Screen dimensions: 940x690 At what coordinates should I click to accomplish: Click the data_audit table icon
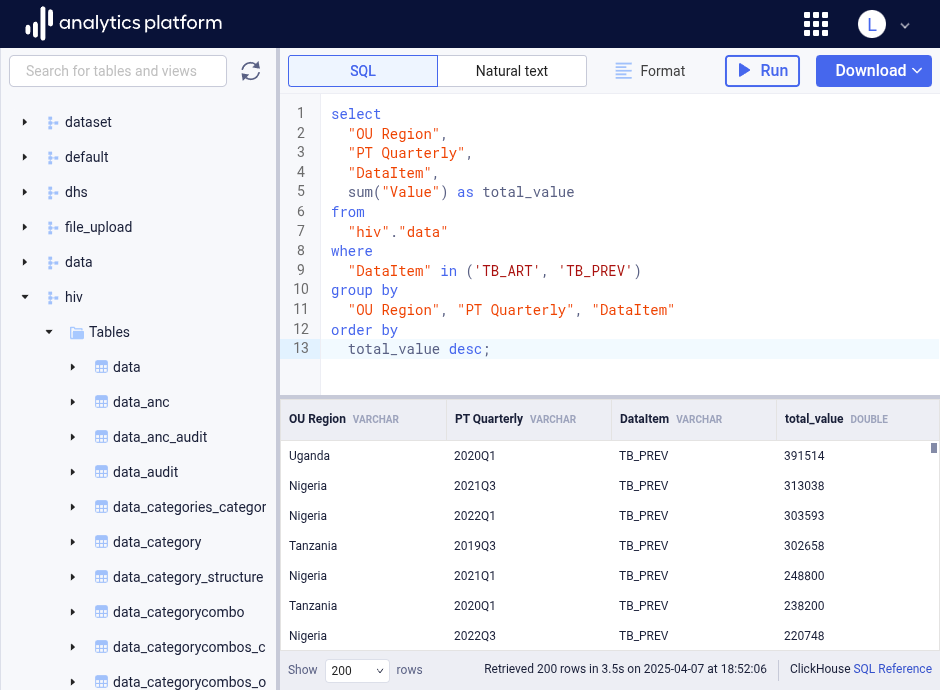[101, 472]
